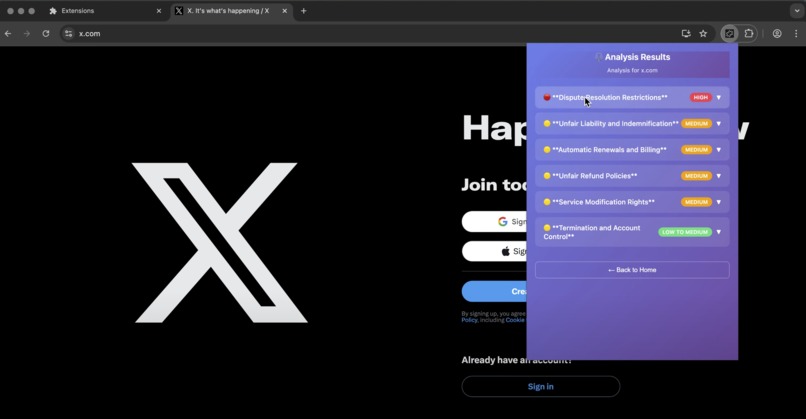Screen dimensions: 806x419
Task: Open a new tab with plus button
Action: click(x=303, y=11)
